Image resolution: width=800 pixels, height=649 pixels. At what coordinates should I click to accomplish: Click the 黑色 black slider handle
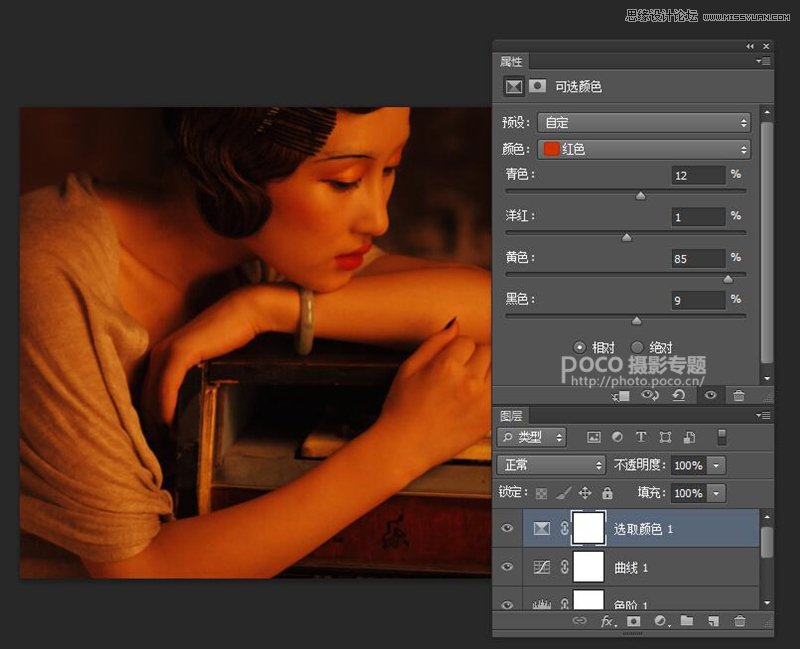636,320
